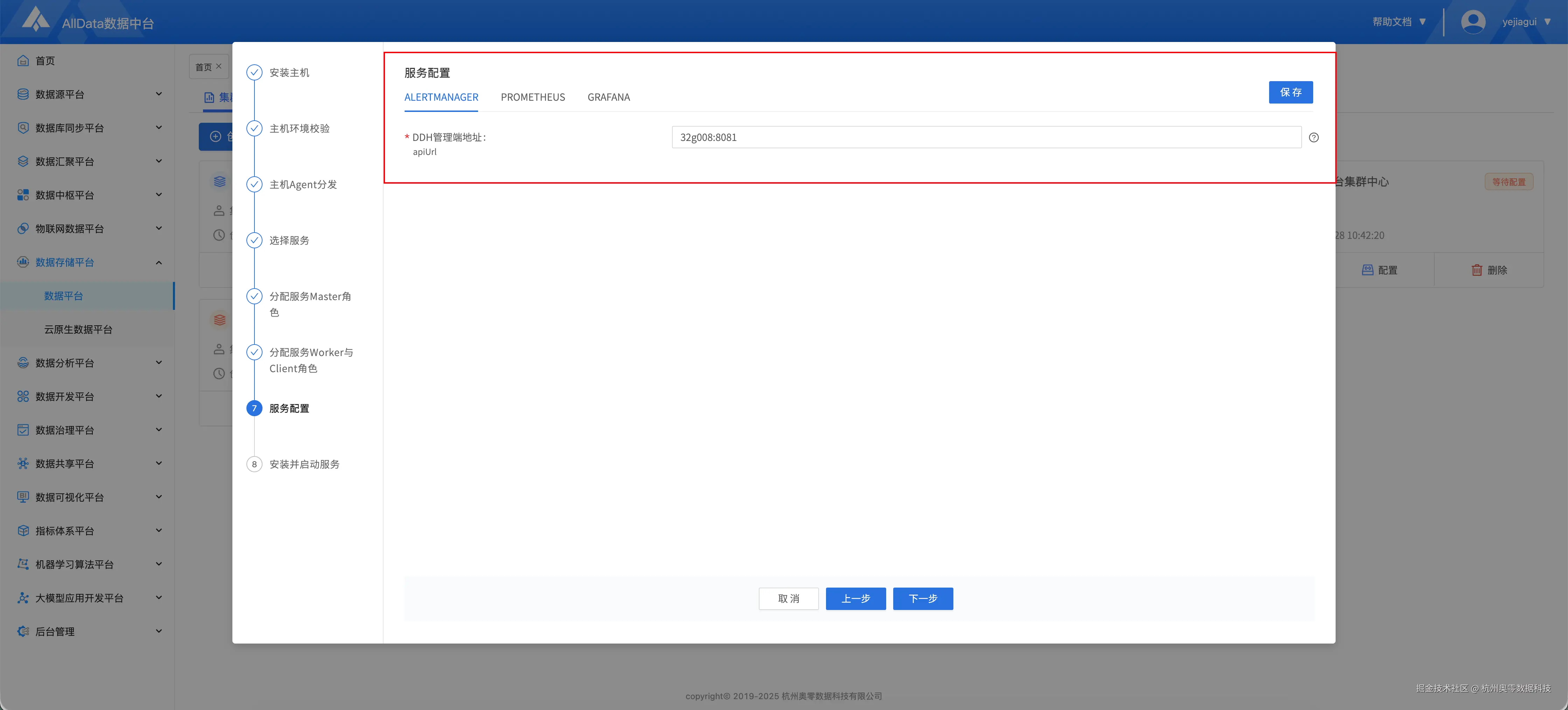Click the 后台管理 gear icon
This screenshot has height=710, width=1568.
(x=23, y=632)
